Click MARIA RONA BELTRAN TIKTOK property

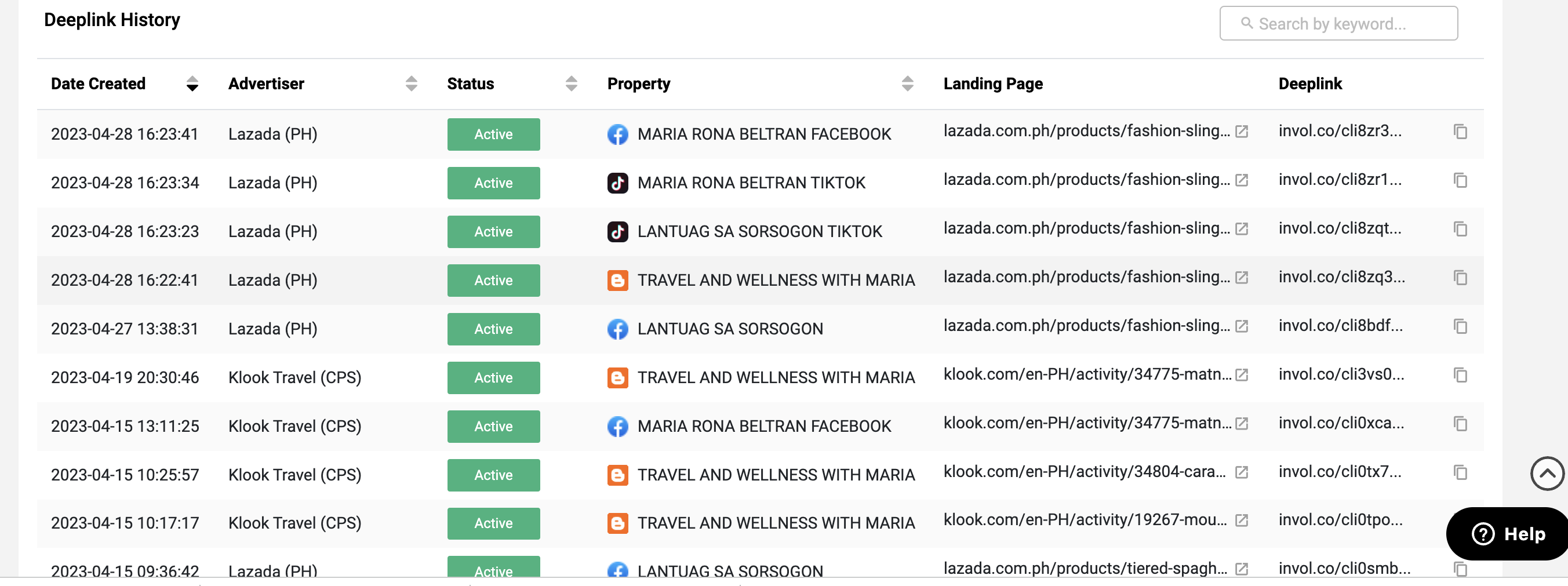coord(751,183)
